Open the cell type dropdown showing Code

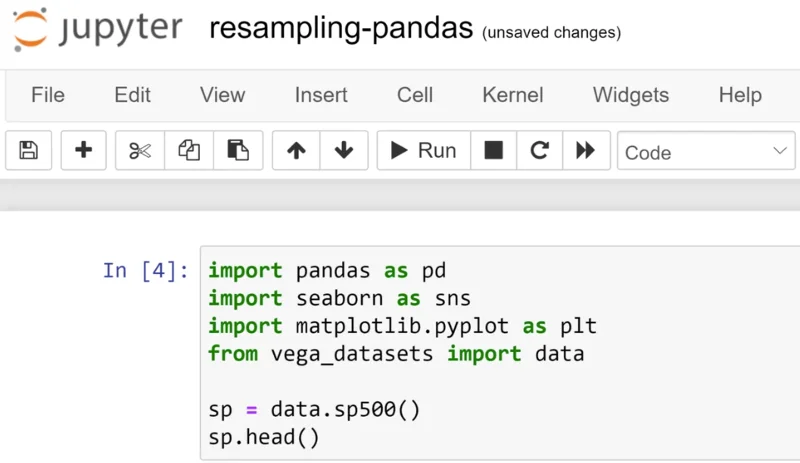click(x=706, y=151)
